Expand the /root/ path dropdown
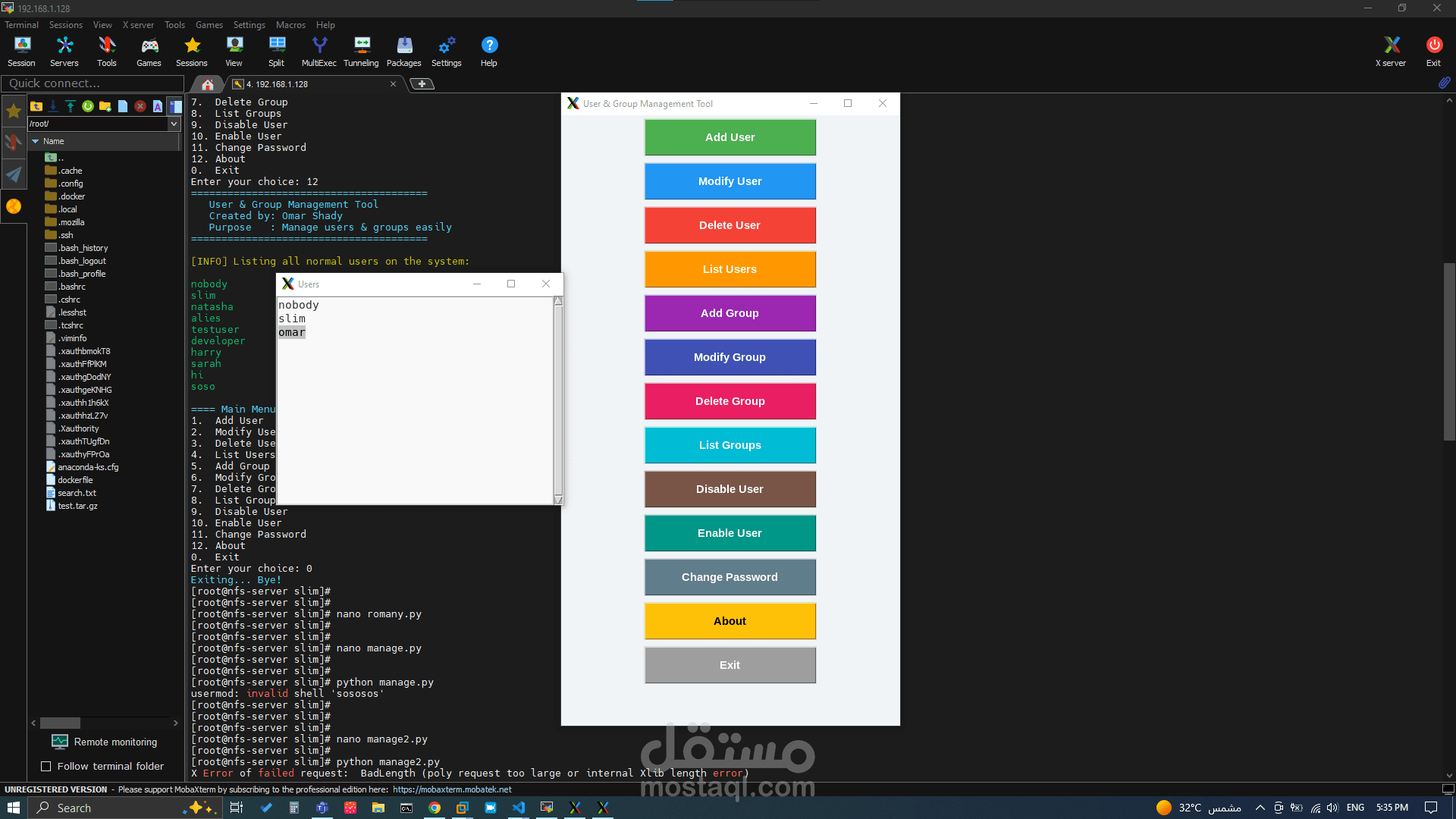This screenshot has width=1456, height=819. pos(174,124)
